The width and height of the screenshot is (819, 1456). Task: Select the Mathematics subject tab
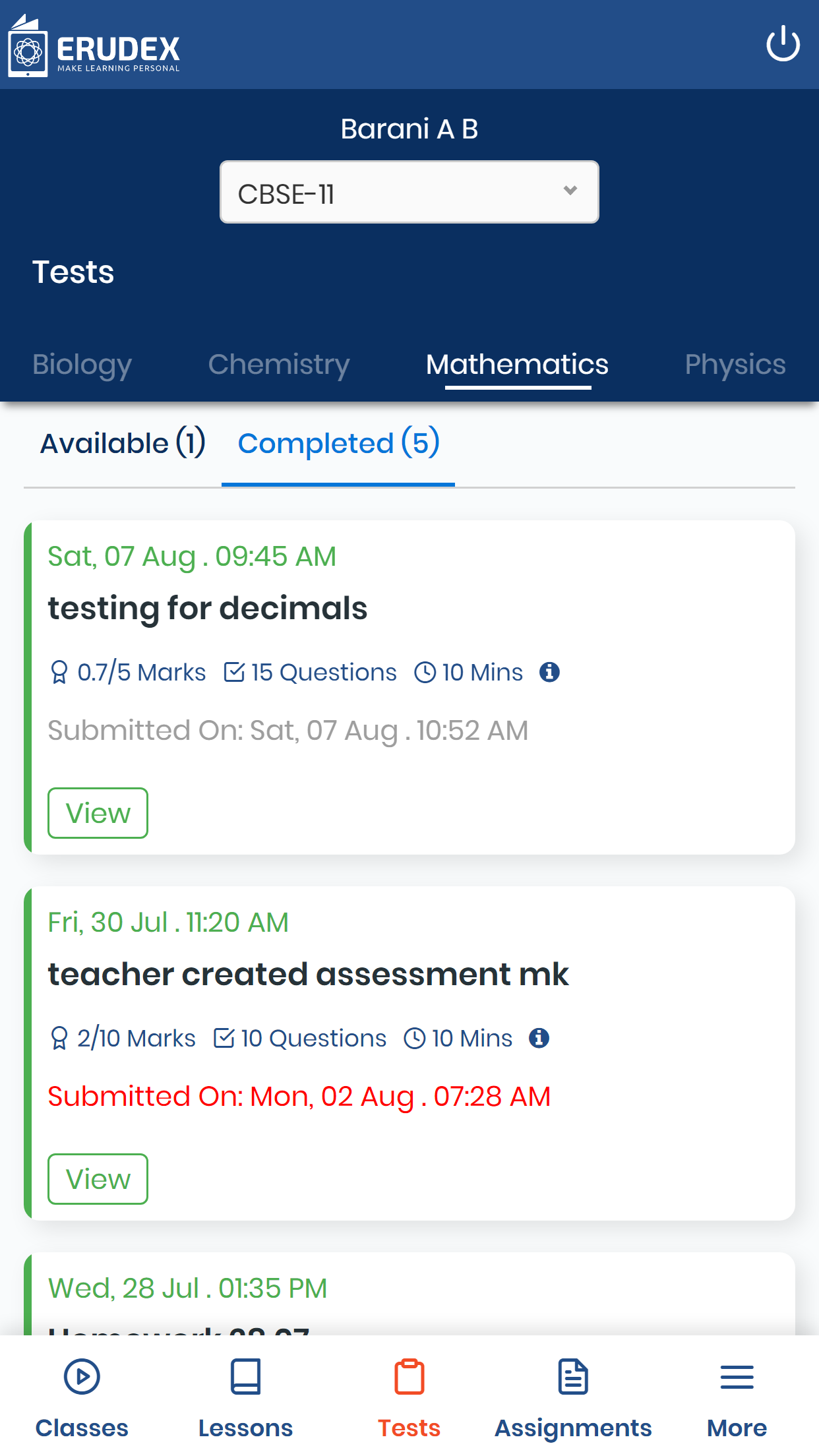pos(517,364)
